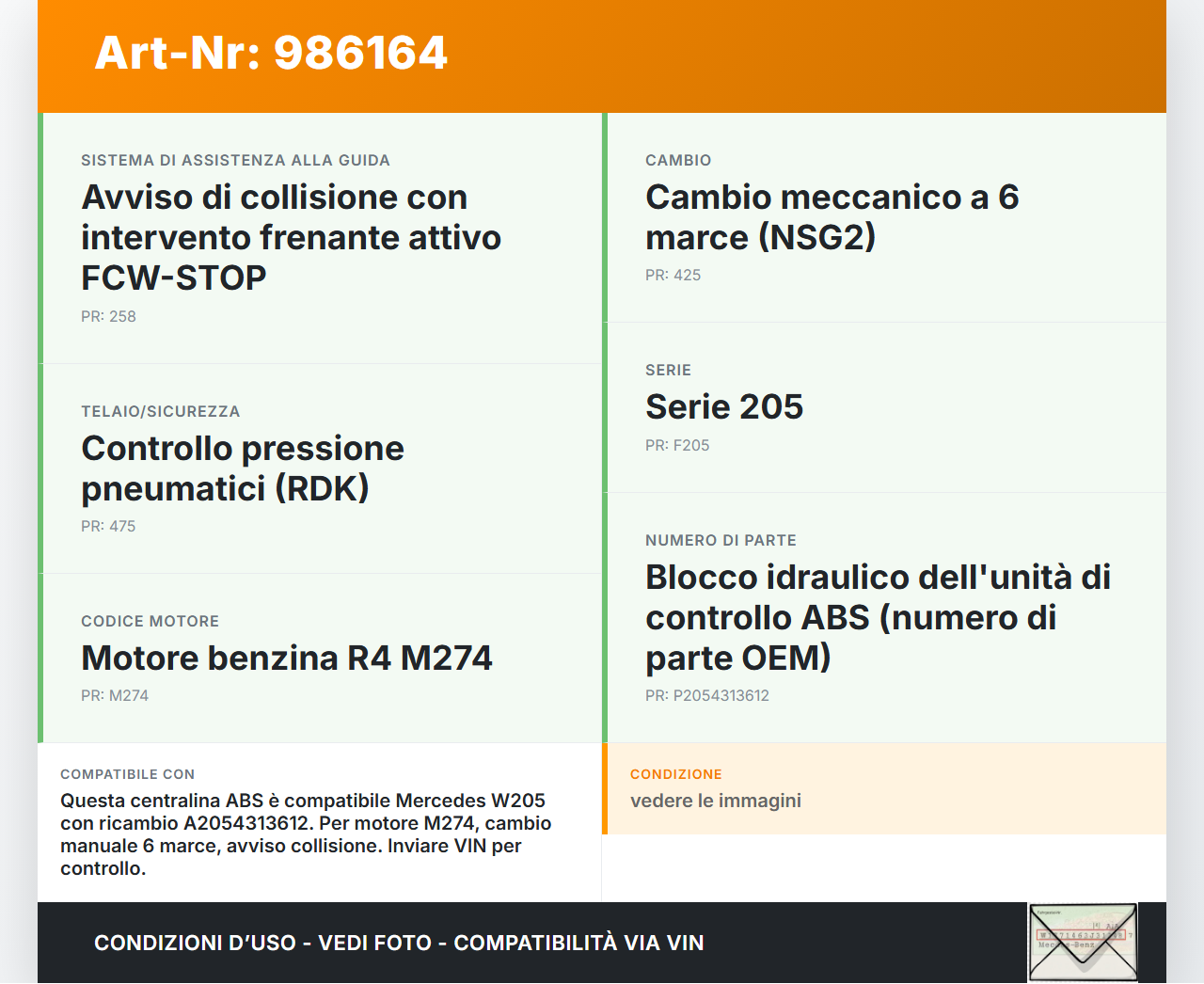1204x984 pixels.
Task: Select Controllo pressione pneumatici (RDK) title
Action: [243, 468]
